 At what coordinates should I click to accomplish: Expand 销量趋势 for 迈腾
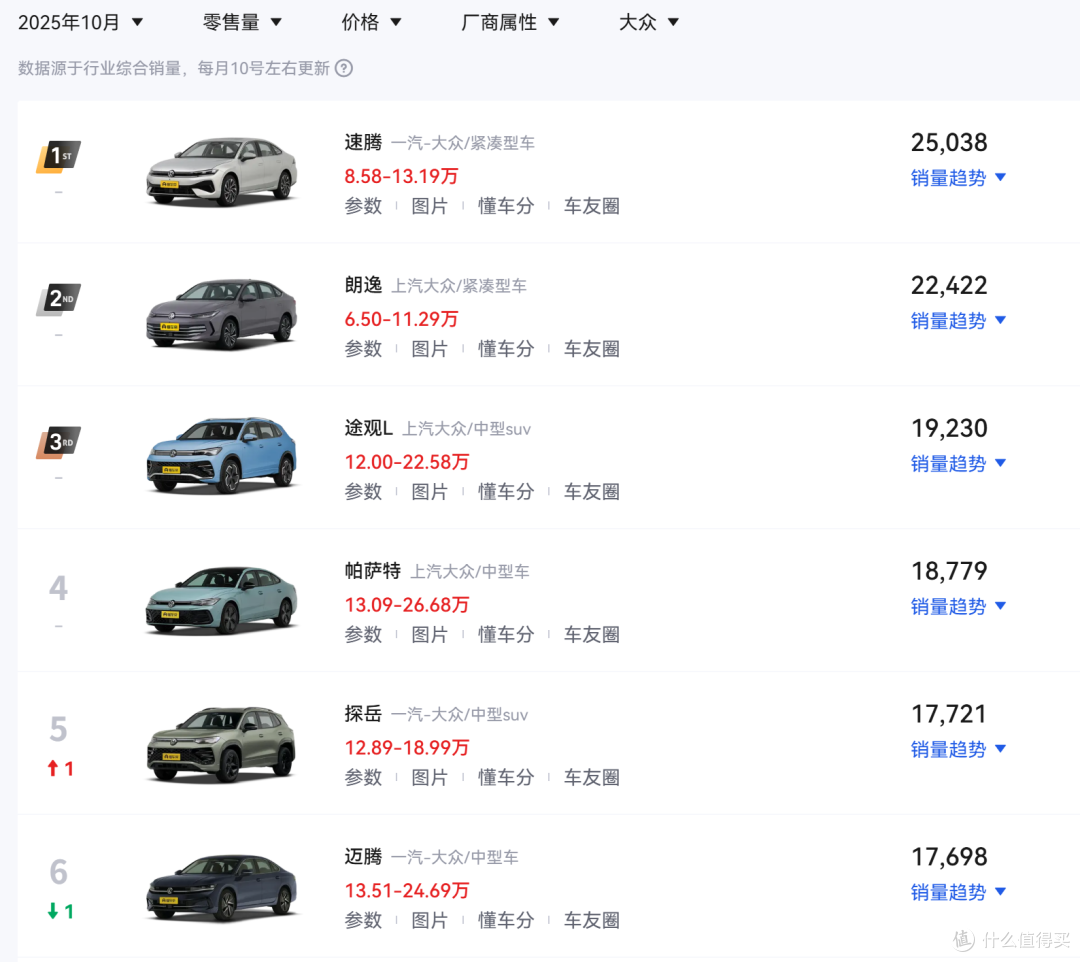point(958,892)
